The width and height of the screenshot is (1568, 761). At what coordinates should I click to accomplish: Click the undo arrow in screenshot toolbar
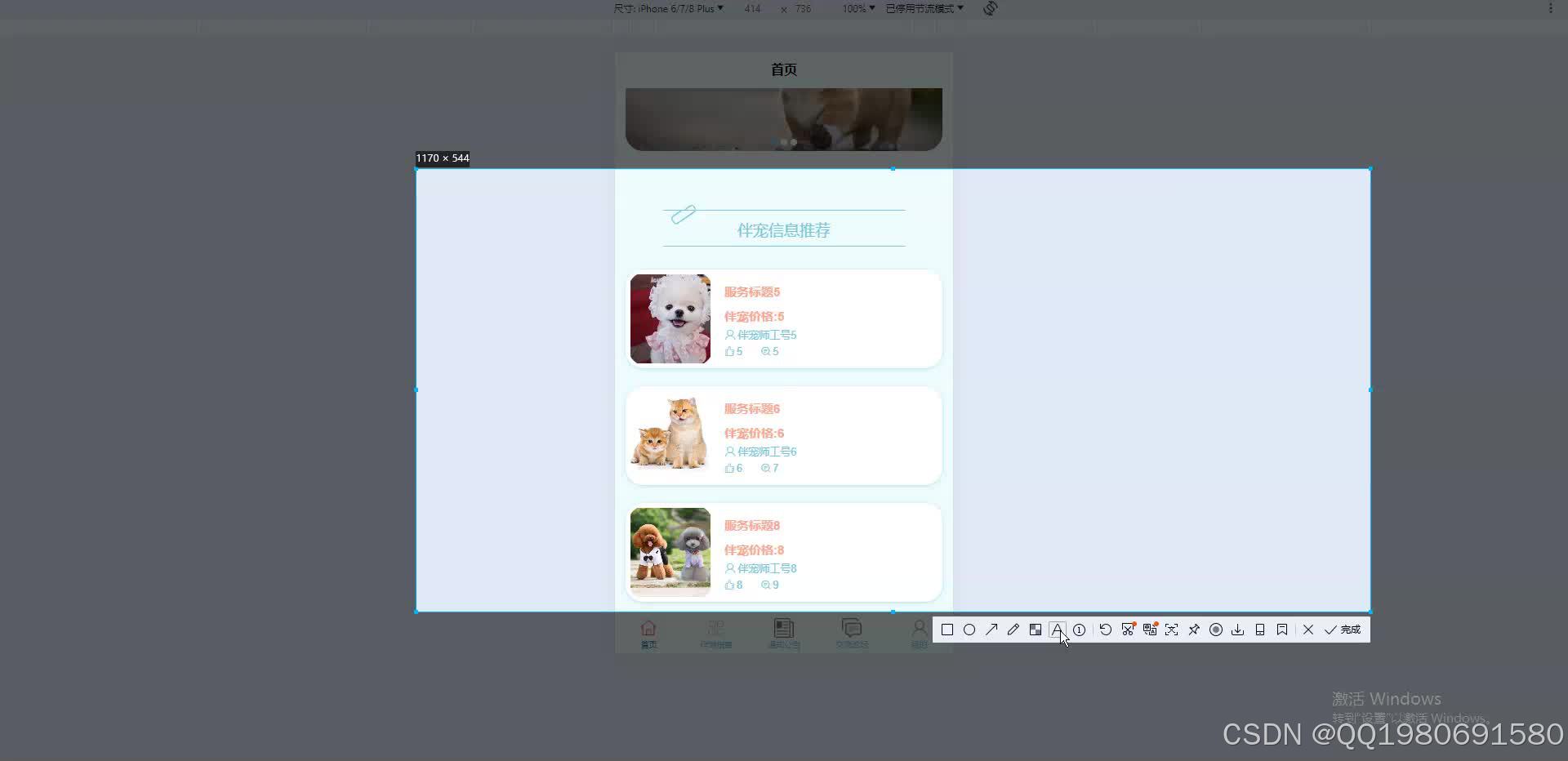tap(1106, 630)
